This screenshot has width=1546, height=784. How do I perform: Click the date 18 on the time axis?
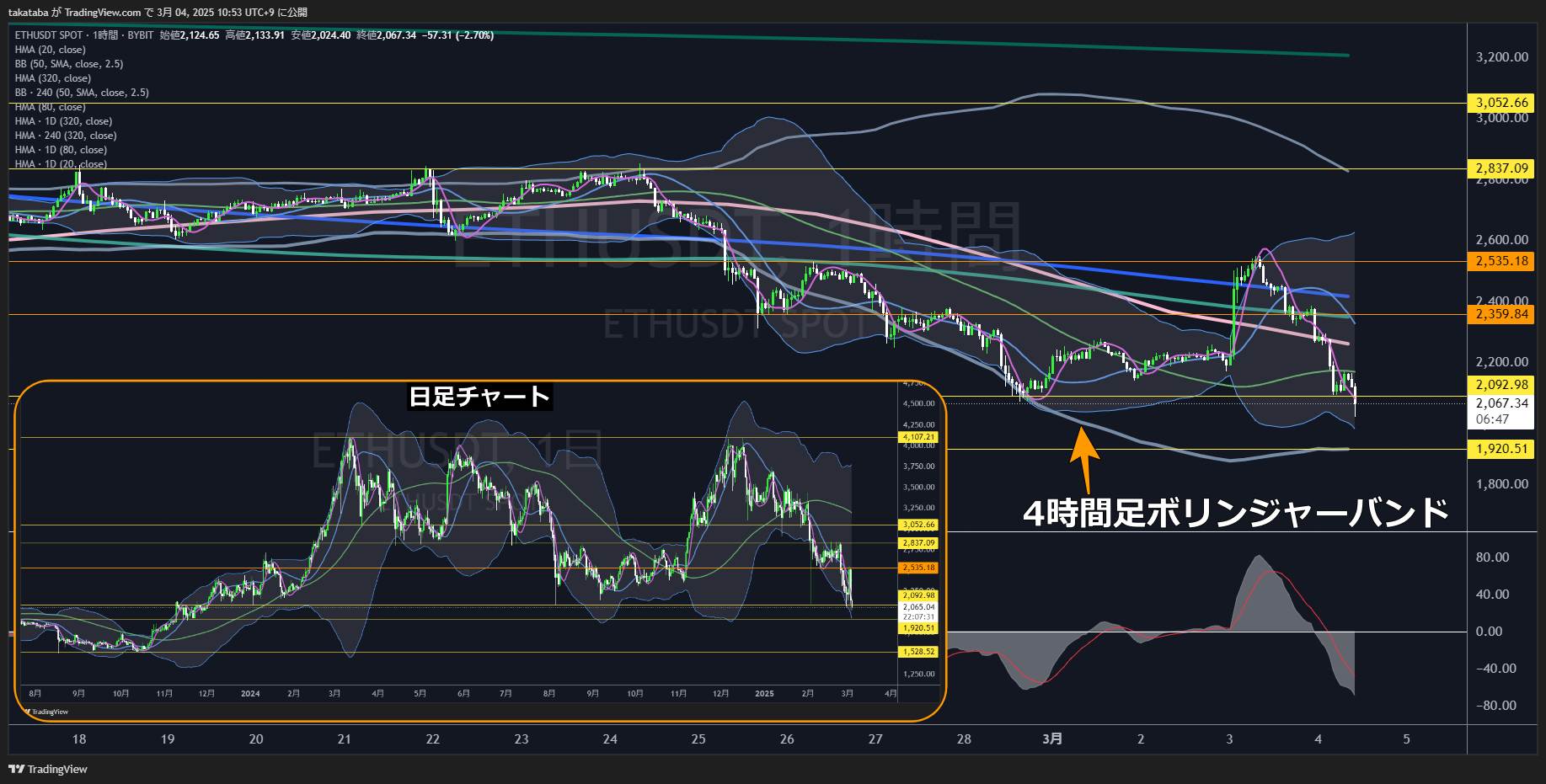79,739
